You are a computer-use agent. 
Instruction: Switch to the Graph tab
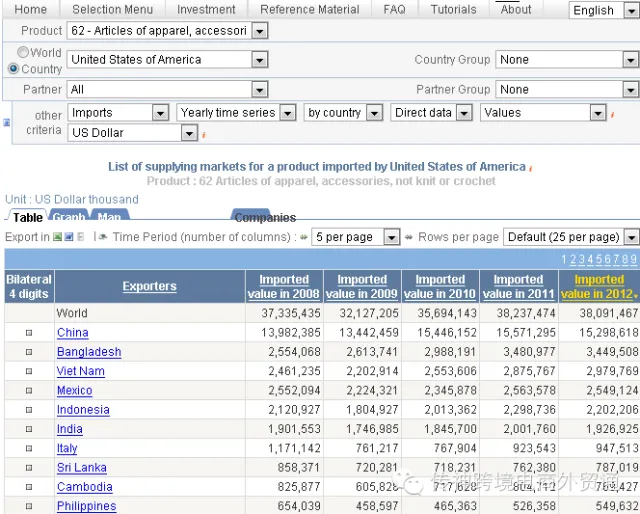[69, 216]
